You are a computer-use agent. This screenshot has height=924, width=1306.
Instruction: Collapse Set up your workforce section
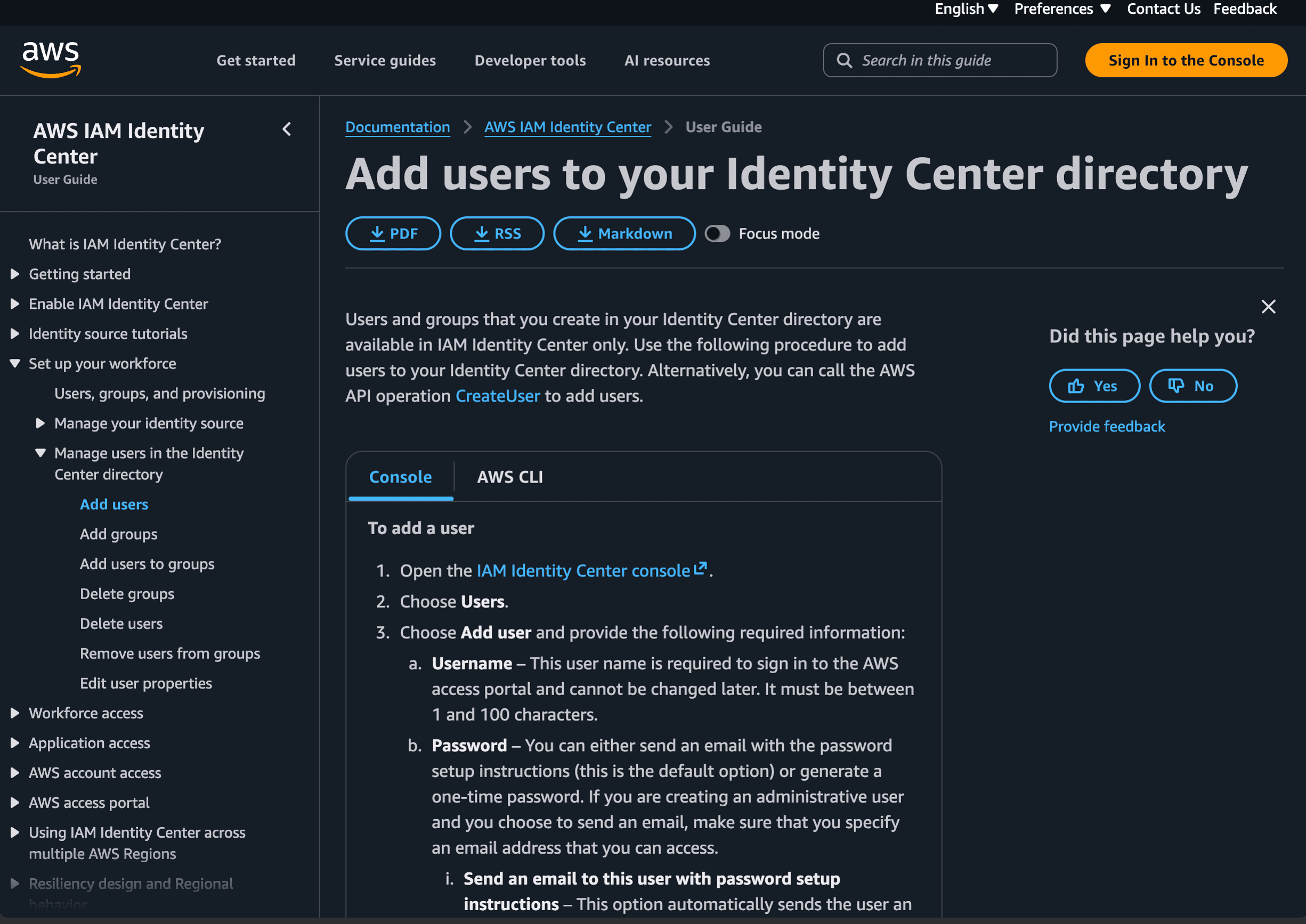click(x=15, y=364)
